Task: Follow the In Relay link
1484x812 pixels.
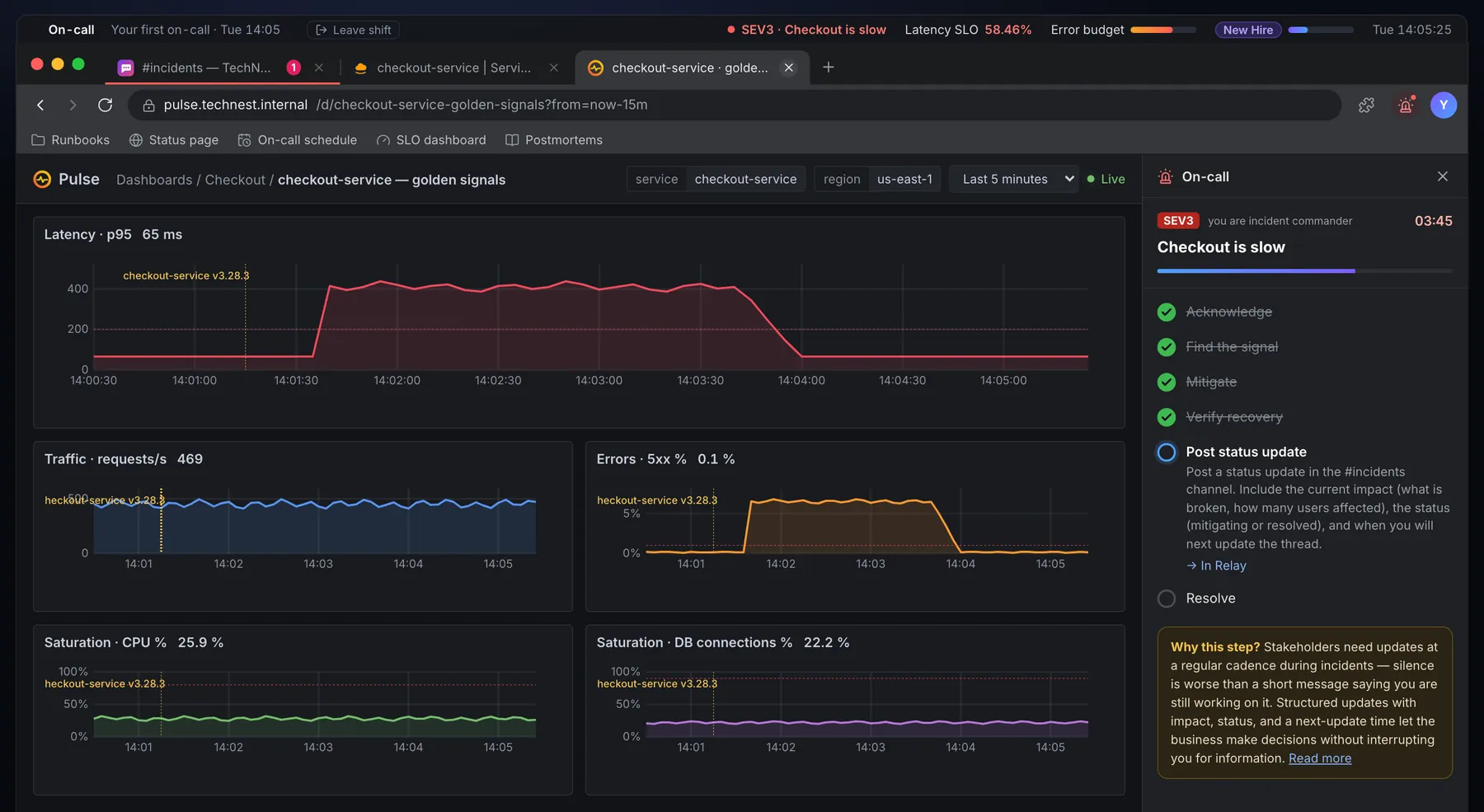Action: (1216, 566)
